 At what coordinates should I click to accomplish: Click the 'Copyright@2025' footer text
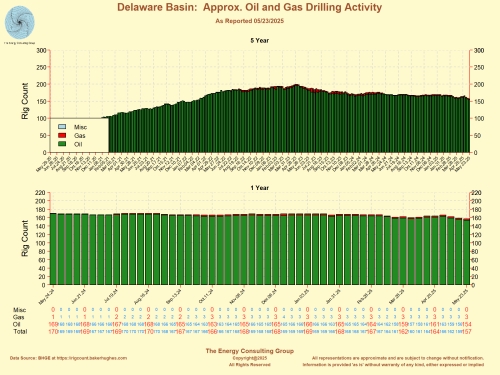pyautogui.click(x=250, y=358)
